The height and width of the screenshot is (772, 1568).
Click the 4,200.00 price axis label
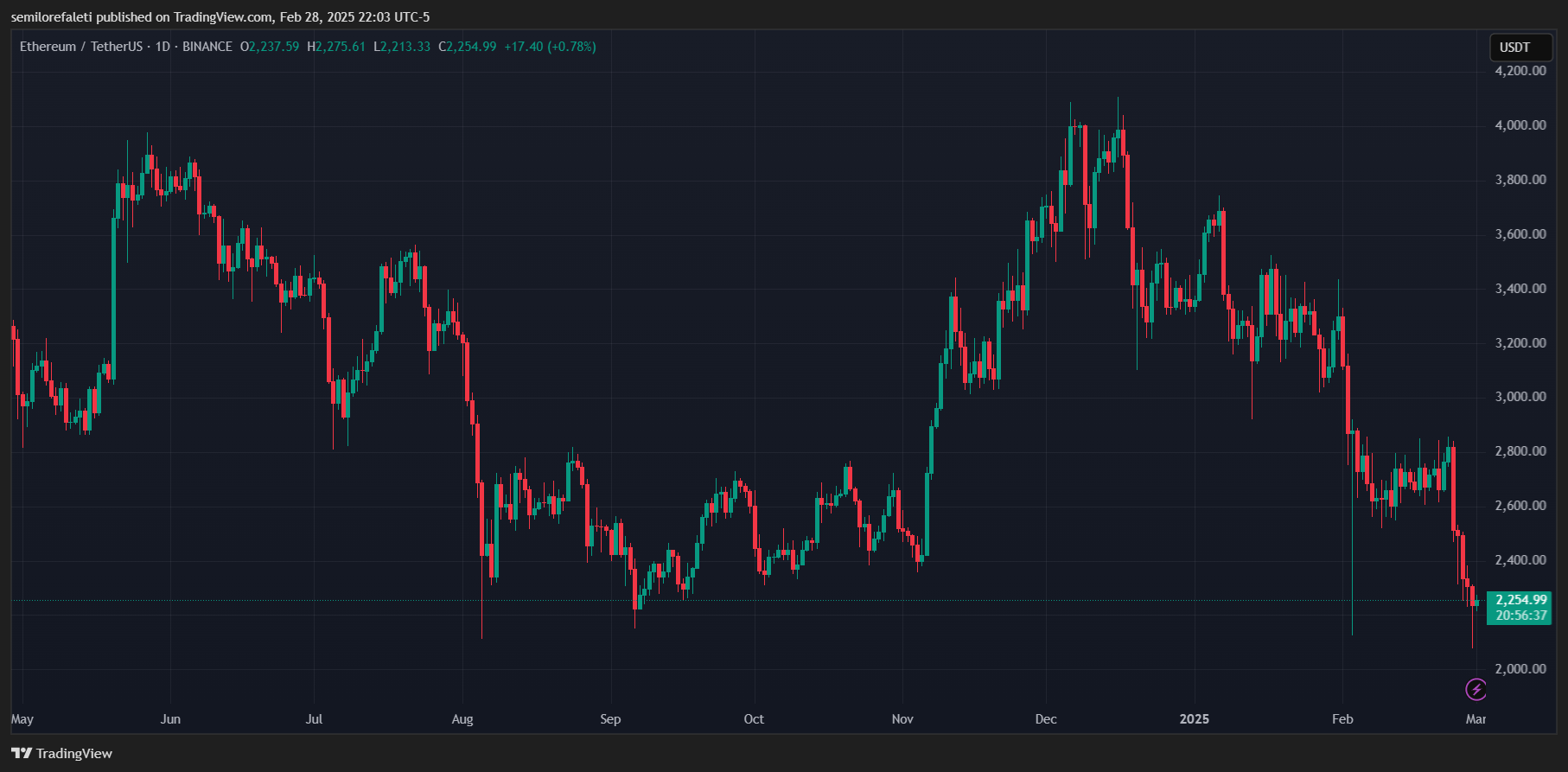pyautogui.click(x=1520, y=71)
